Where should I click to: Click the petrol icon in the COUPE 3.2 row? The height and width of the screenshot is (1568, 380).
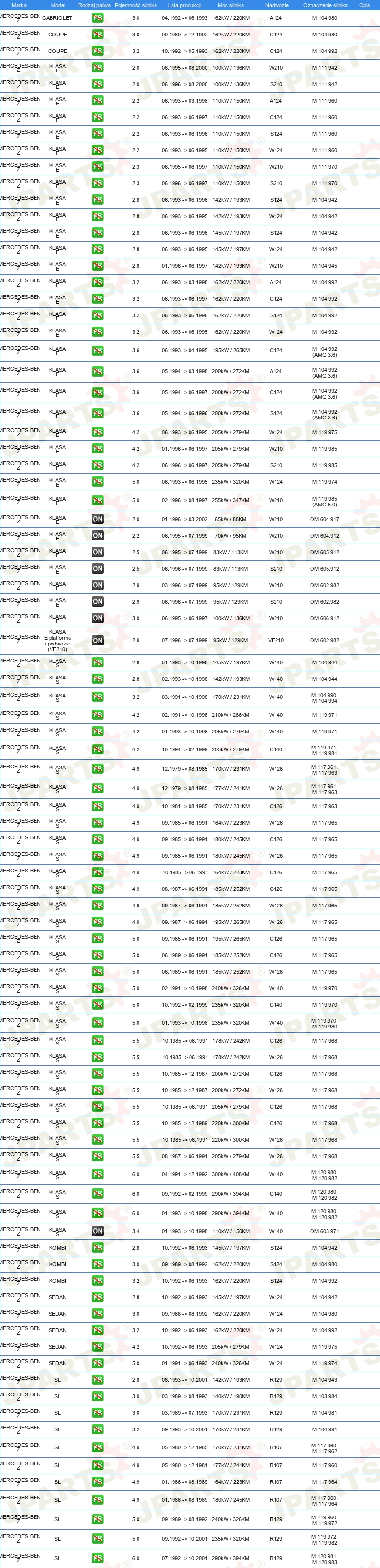pos(98,51)
